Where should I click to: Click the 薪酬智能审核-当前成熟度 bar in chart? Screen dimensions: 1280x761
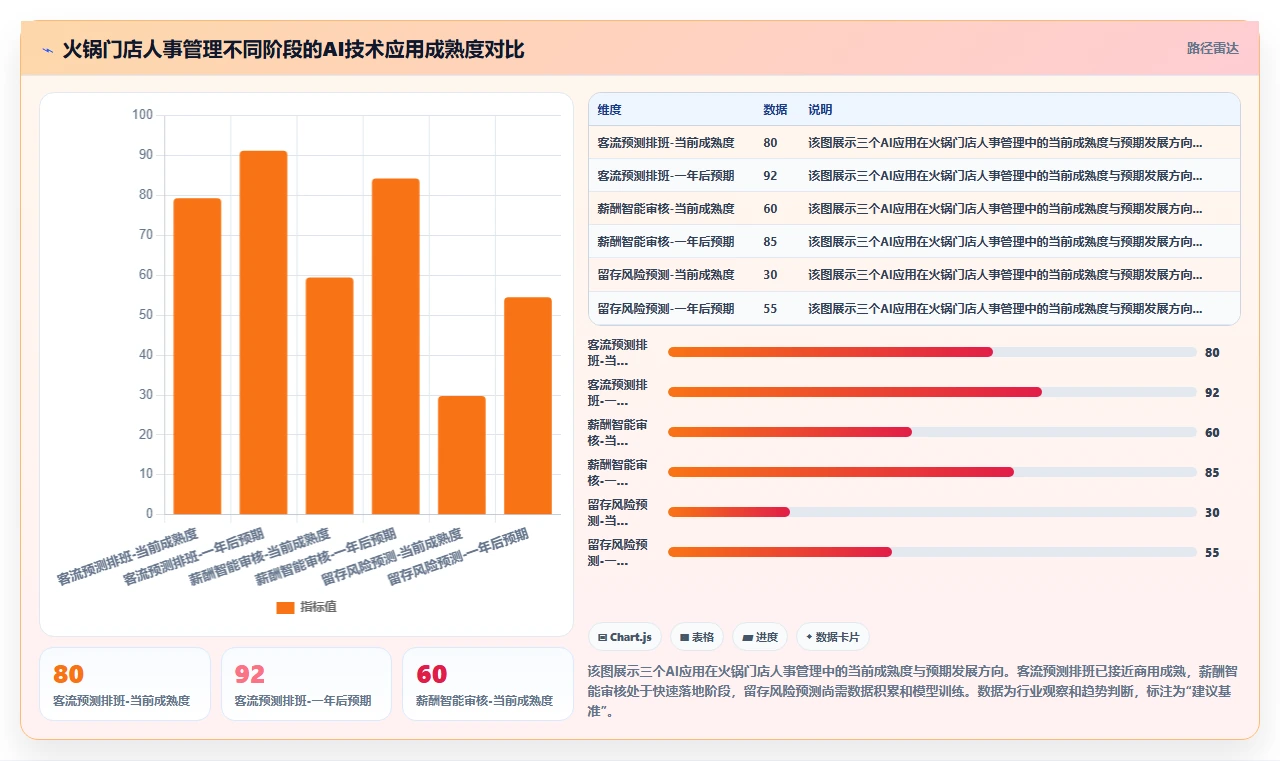pos(329,396)
